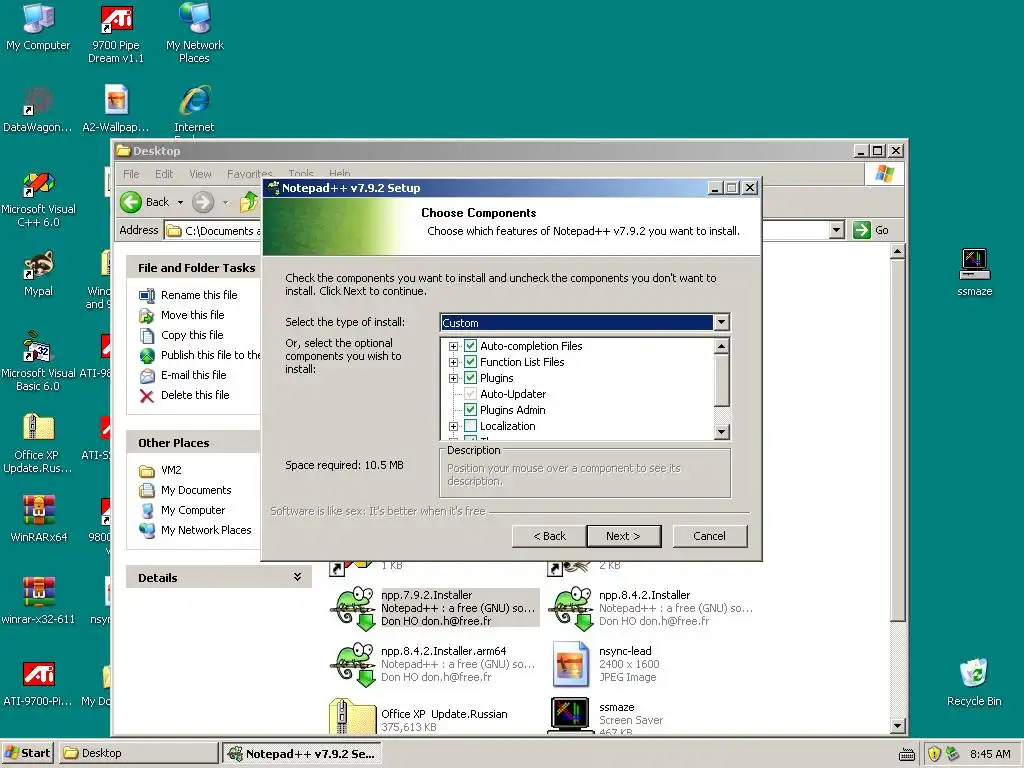Open VM2 folder in Other Places
This screenshot has width=1024, height=768.
[171, 470]
